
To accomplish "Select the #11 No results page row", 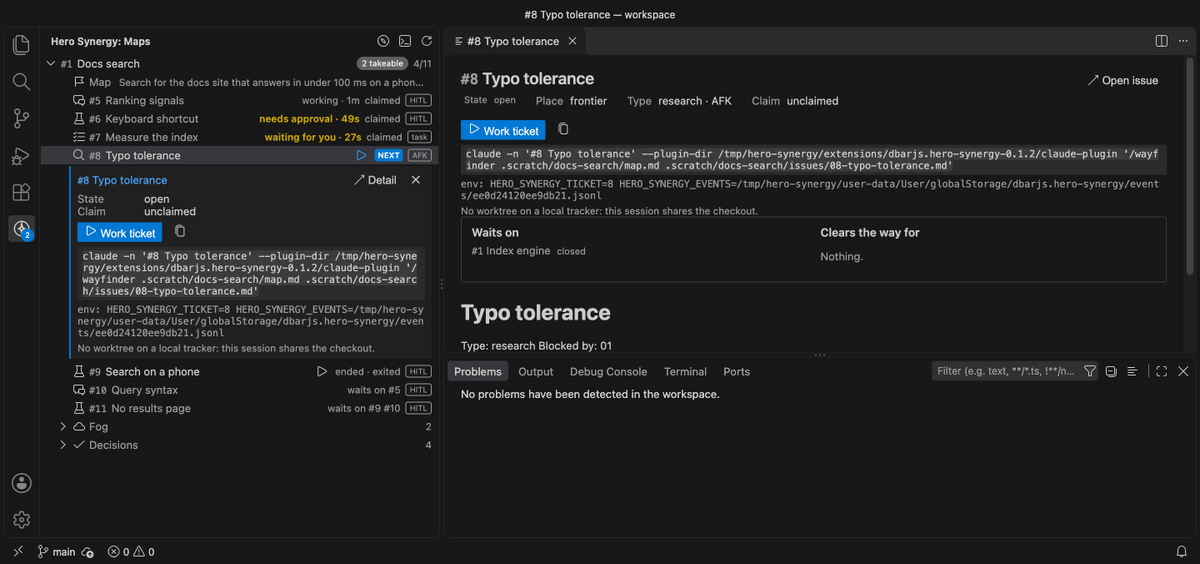I will [240, 408].
